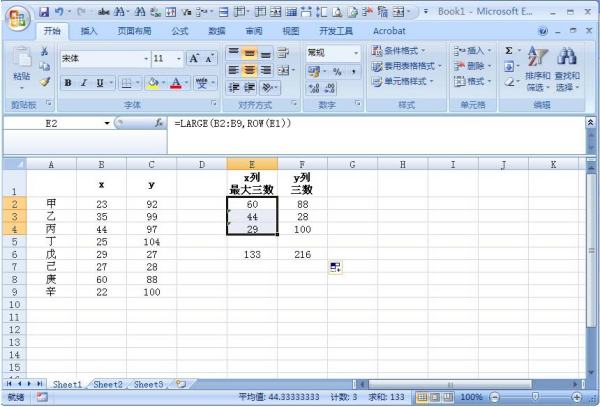Apply the Format Painter brush
This screenshot has width=600, height=407.
(45, 81)
